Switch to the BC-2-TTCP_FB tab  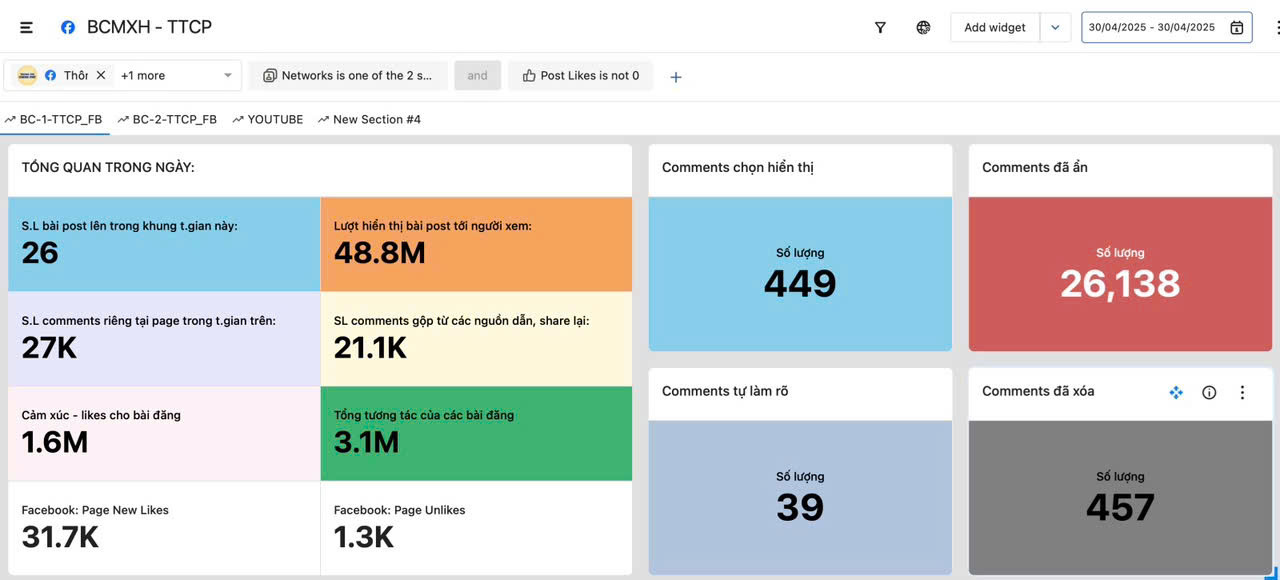point(167,120)
